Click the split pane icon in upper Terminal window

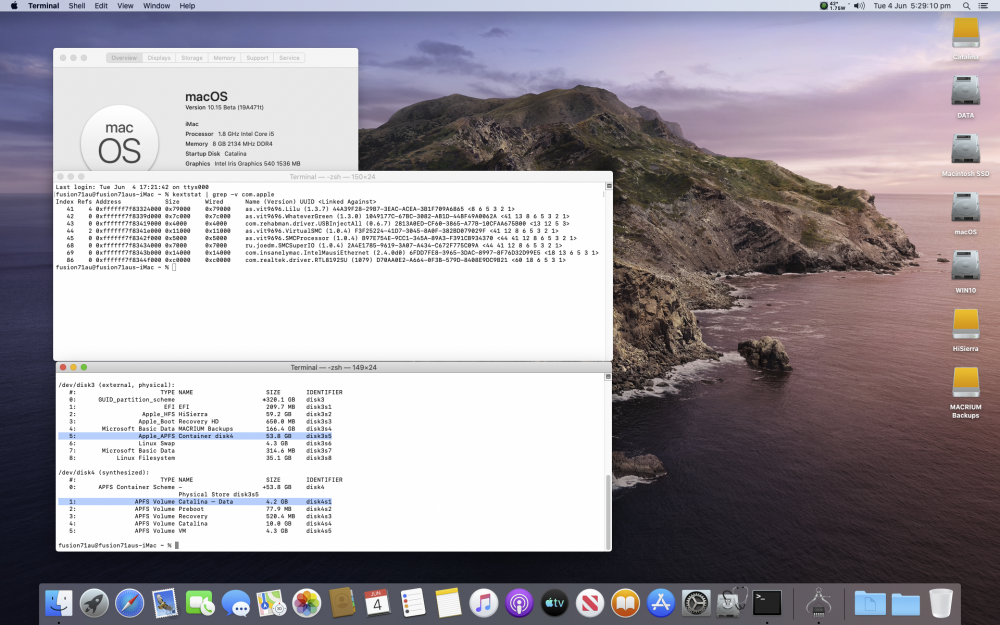(x=608, y=186)
